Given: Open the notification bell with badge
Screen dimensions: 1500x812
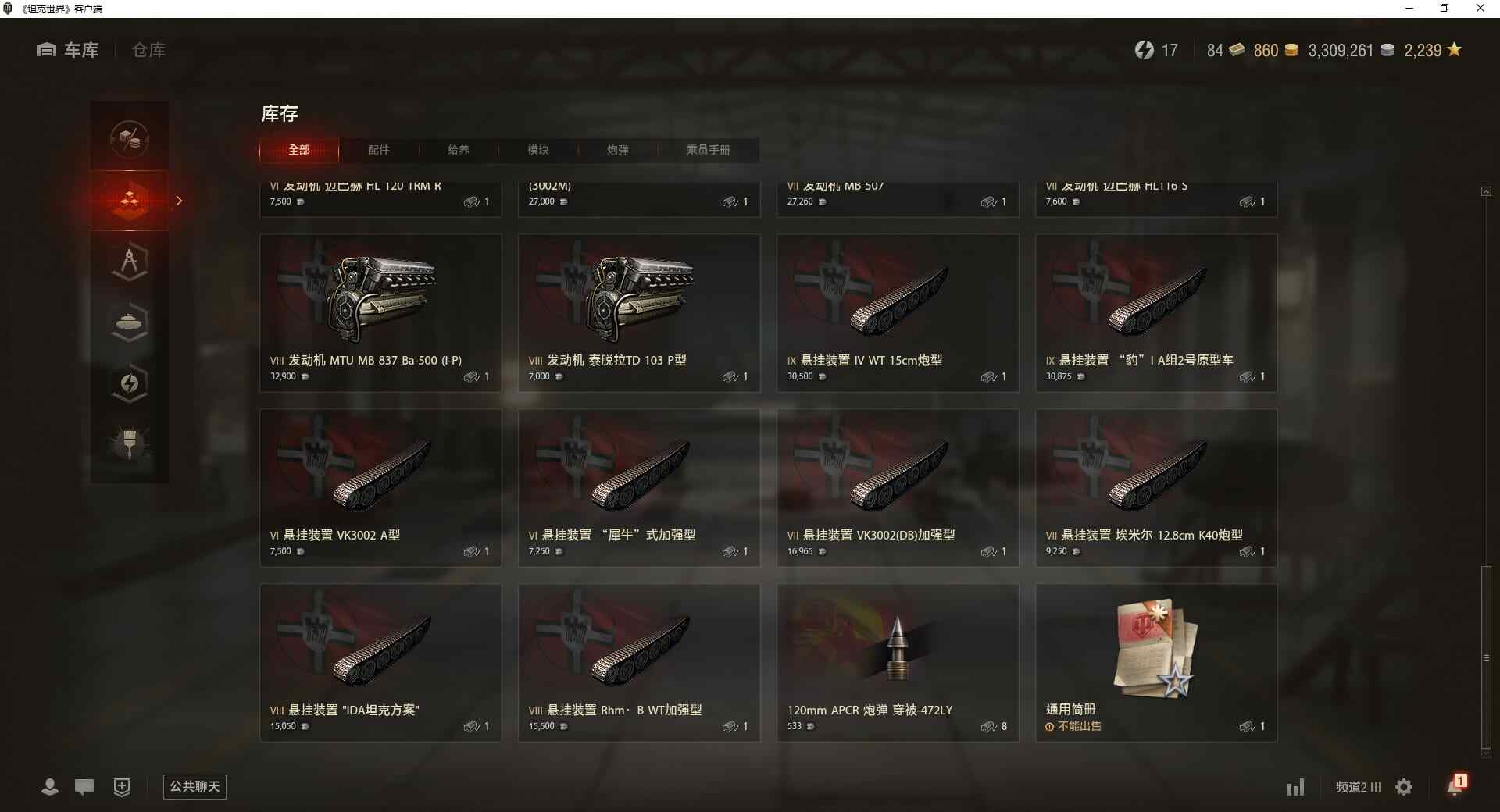Looking at the screenshot, I should pyautogui.click(x=1456, y=785).
